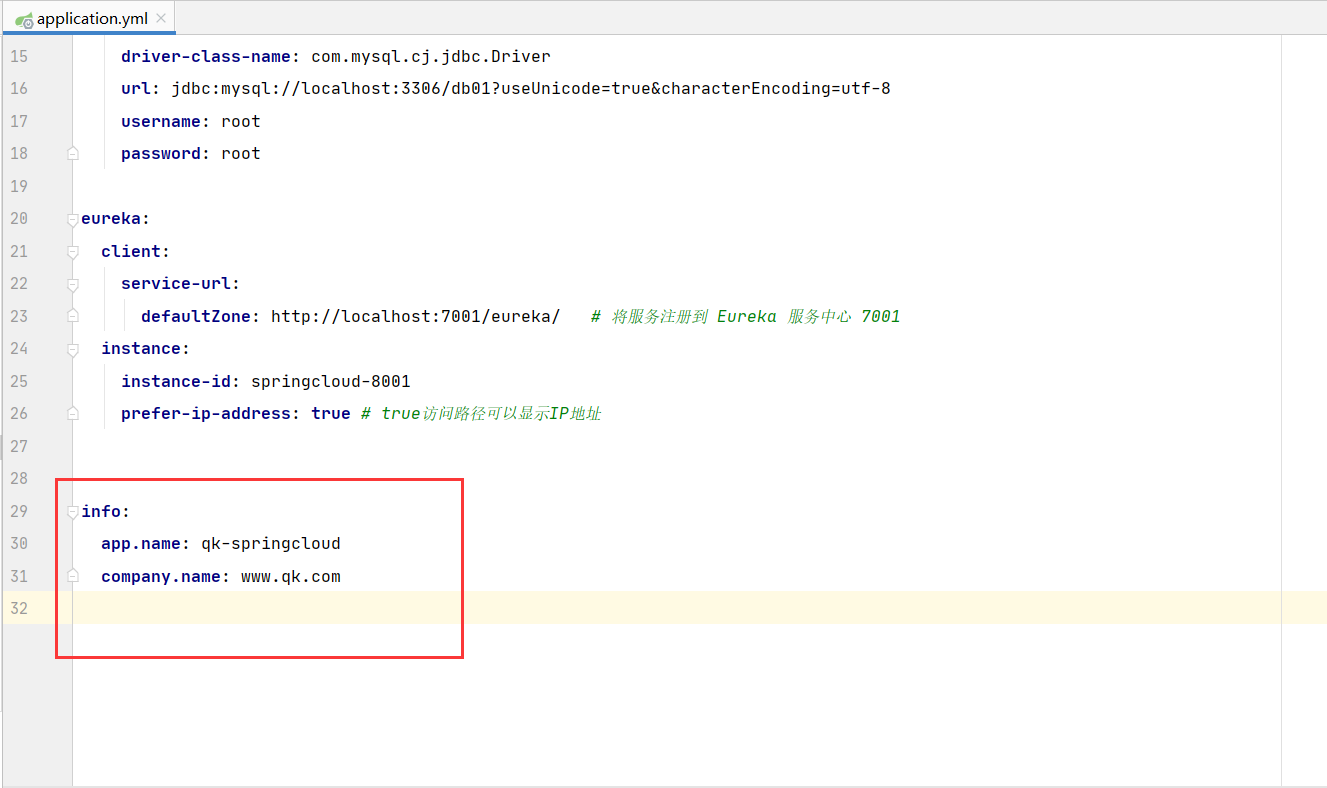The height and width of the screenshot is (788, 1327).
Task: Click springcloud-8001 value
Action: click(x=331, y=381)
